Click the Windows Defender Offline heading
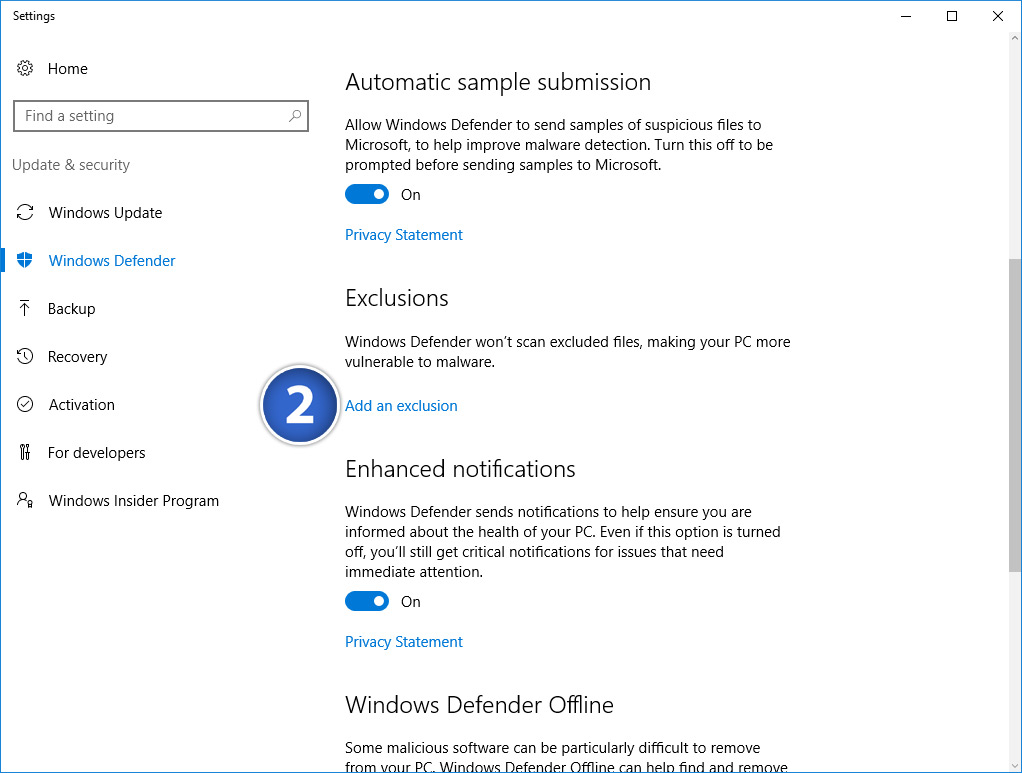The height and width of the screenshot is (773, 1022). click(x=479, y=705)
